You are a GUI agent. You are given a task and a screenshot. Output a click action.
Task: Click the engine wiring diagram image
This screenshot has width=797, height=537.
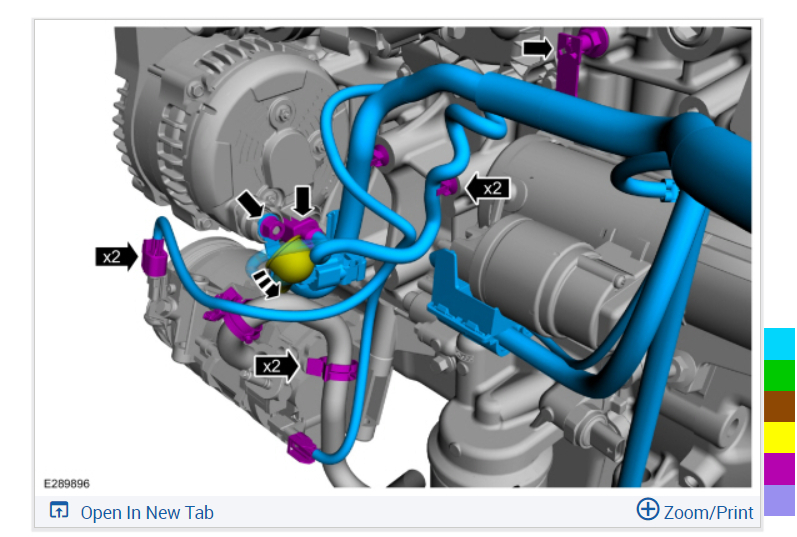tap(396, 257)
